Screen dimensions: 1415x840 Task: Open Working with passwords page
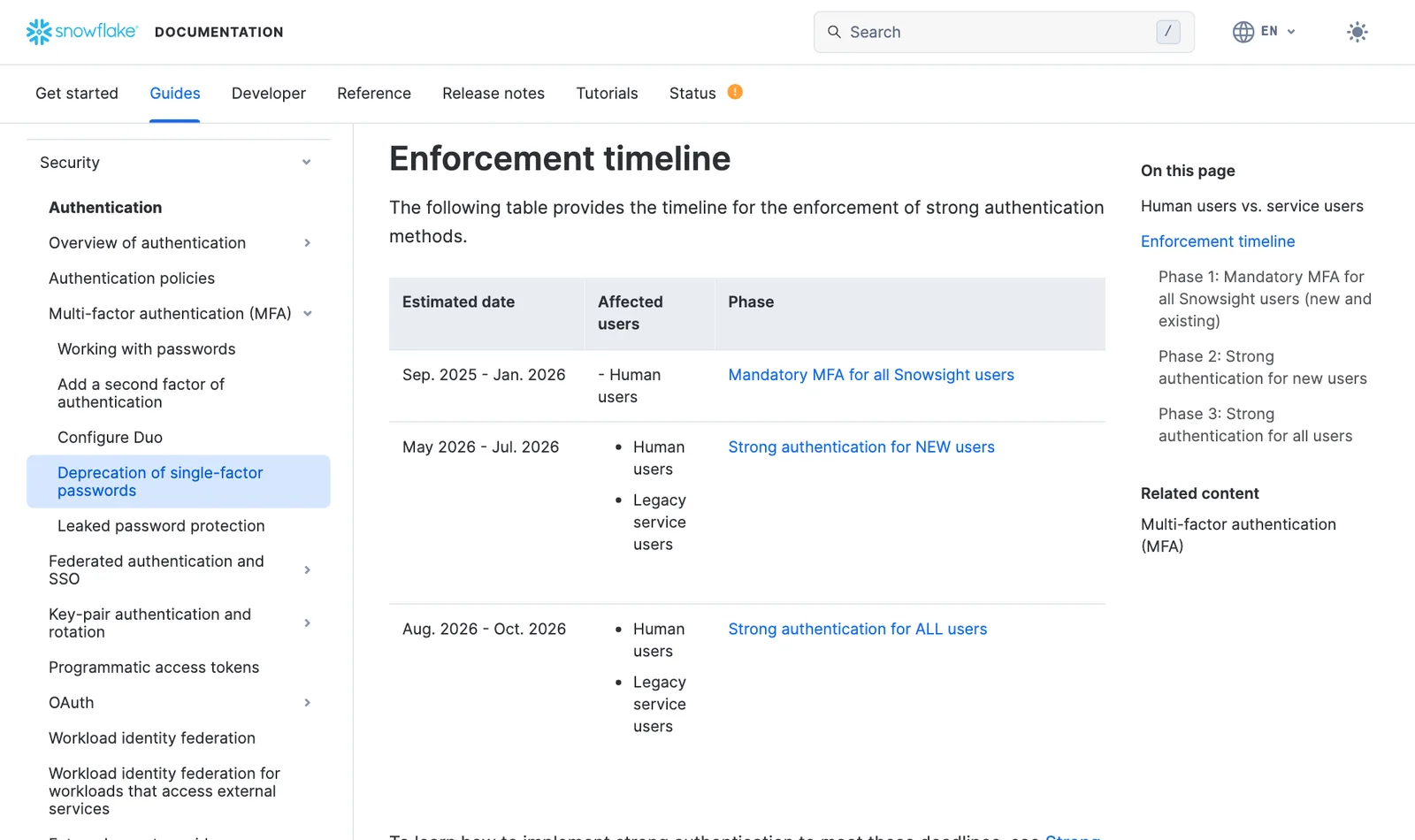pos(147,349)
